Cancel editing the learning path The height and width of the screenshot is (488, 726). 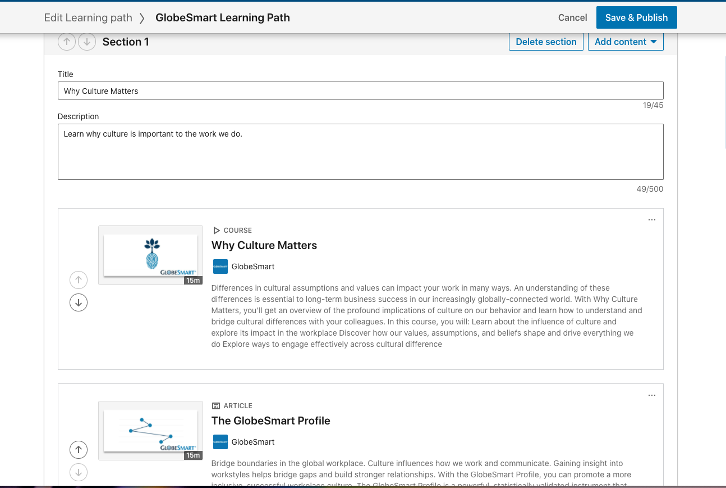click(572, 18)
